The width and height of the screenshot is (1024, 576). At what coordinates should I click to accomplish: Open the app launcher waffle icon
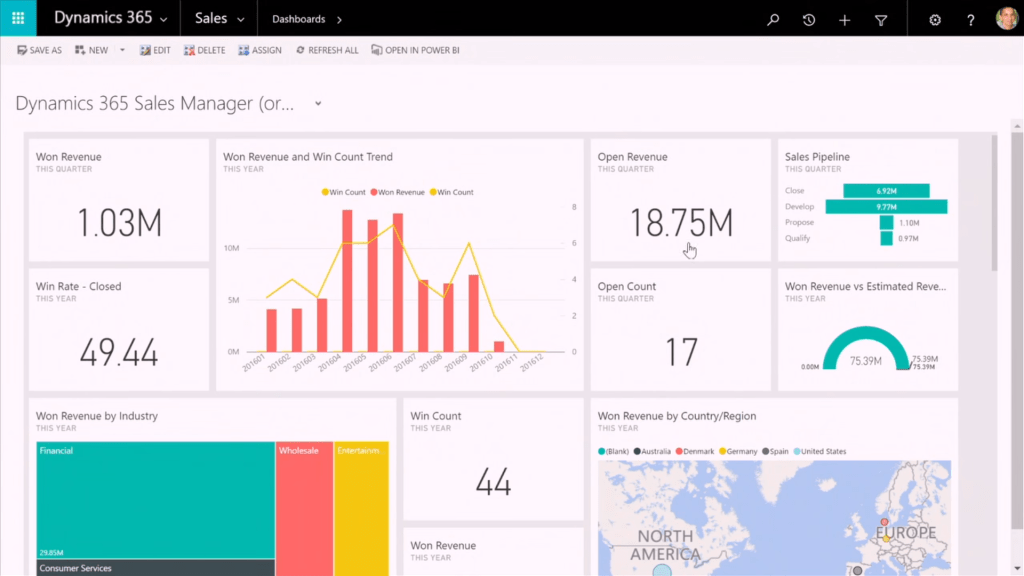[x=17, y=18]
